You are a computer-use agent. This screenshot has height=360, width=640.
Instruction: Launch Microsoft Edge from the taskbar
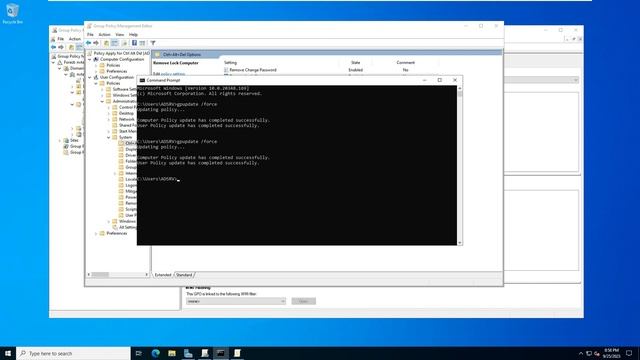tap(156, 353)
